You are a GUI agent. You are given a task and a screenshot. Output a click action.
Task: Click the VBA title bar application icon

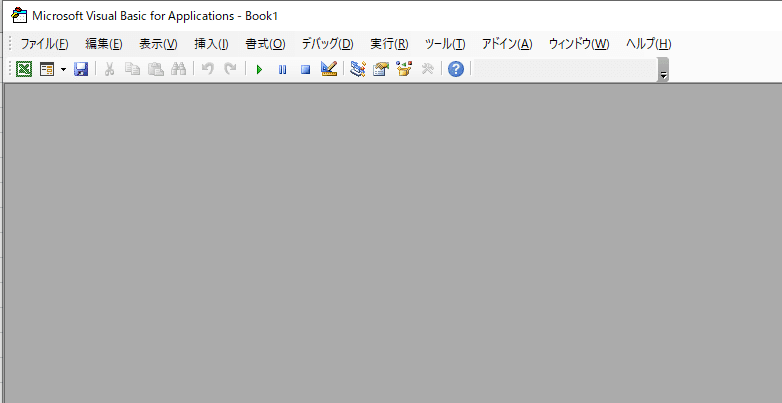(19, 15)
